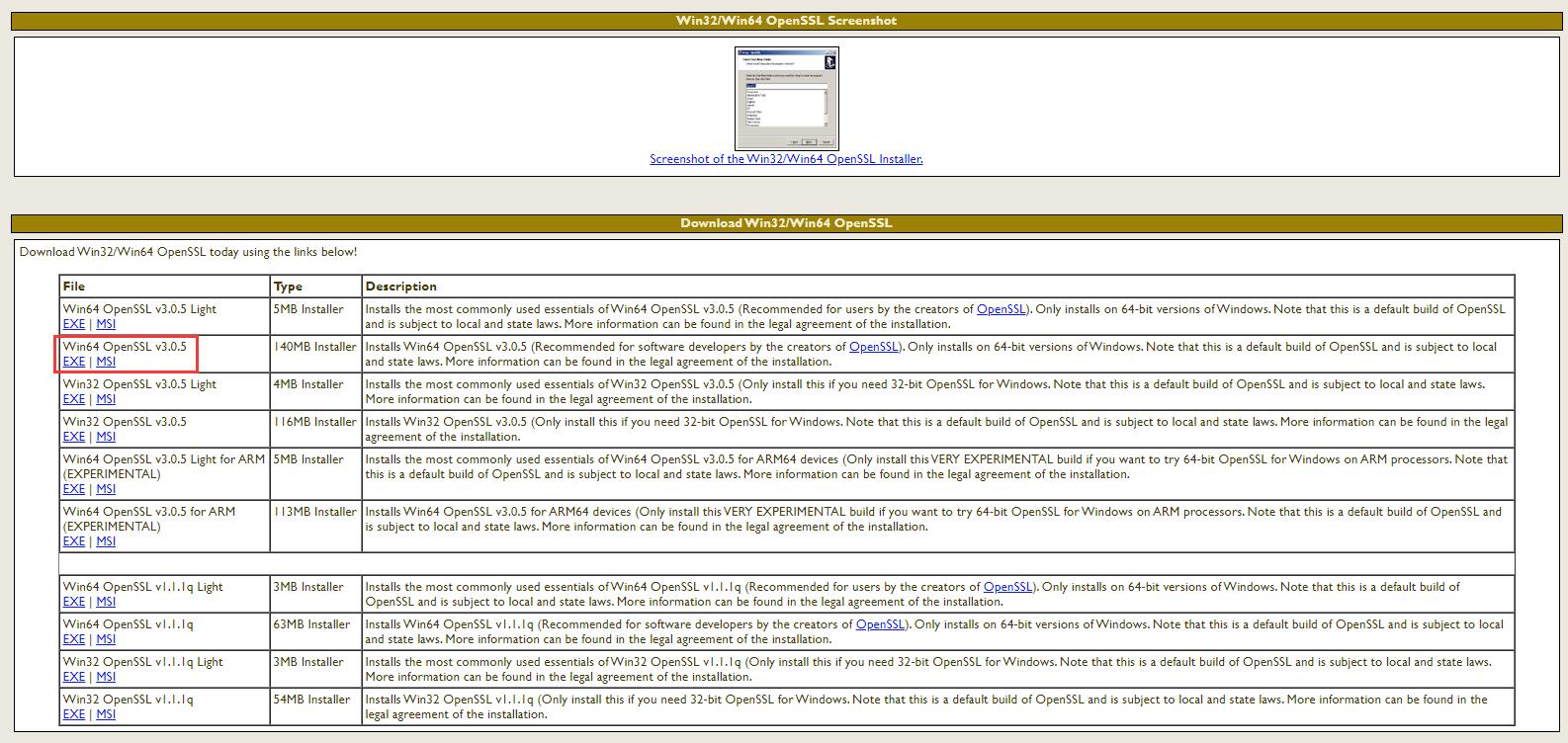Viewport: 1568px width, 743px height.
Task: Open OpenSSL link in Win64 v3.0.5 developer description
Action: click(873, 347)
